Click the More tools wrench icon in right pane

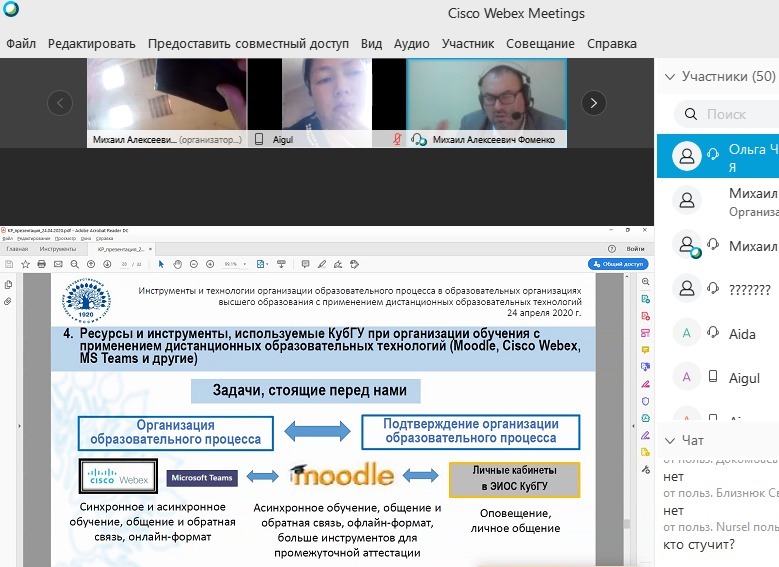click(x=645, y=469)
